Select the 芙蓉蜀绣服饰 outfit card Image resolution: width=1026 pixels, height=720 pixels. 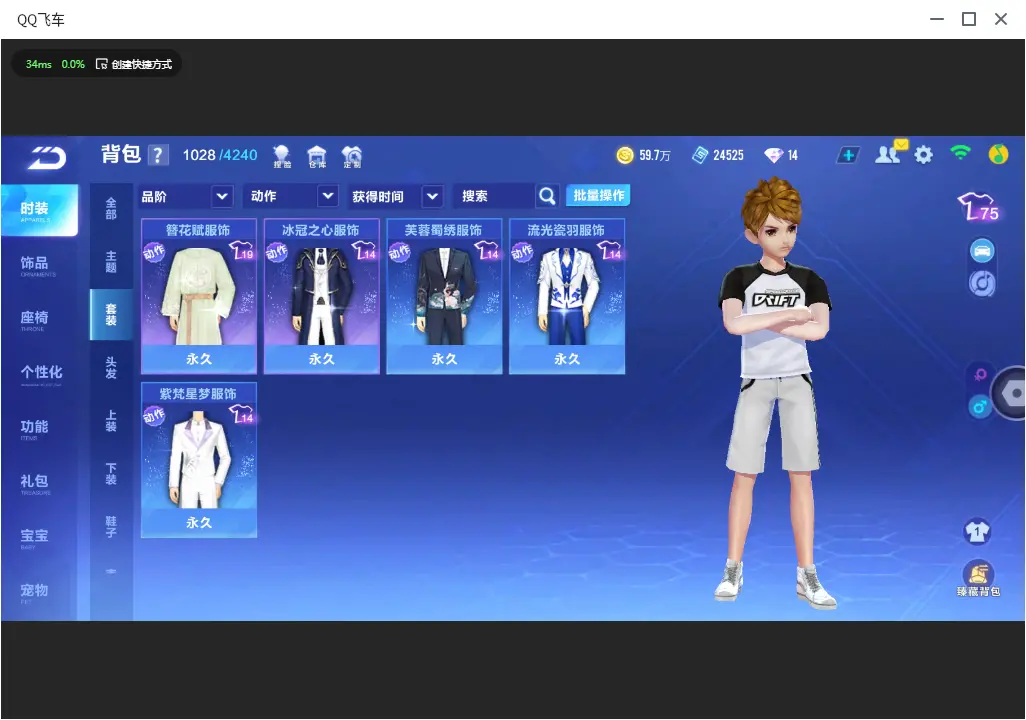[444, 296]
